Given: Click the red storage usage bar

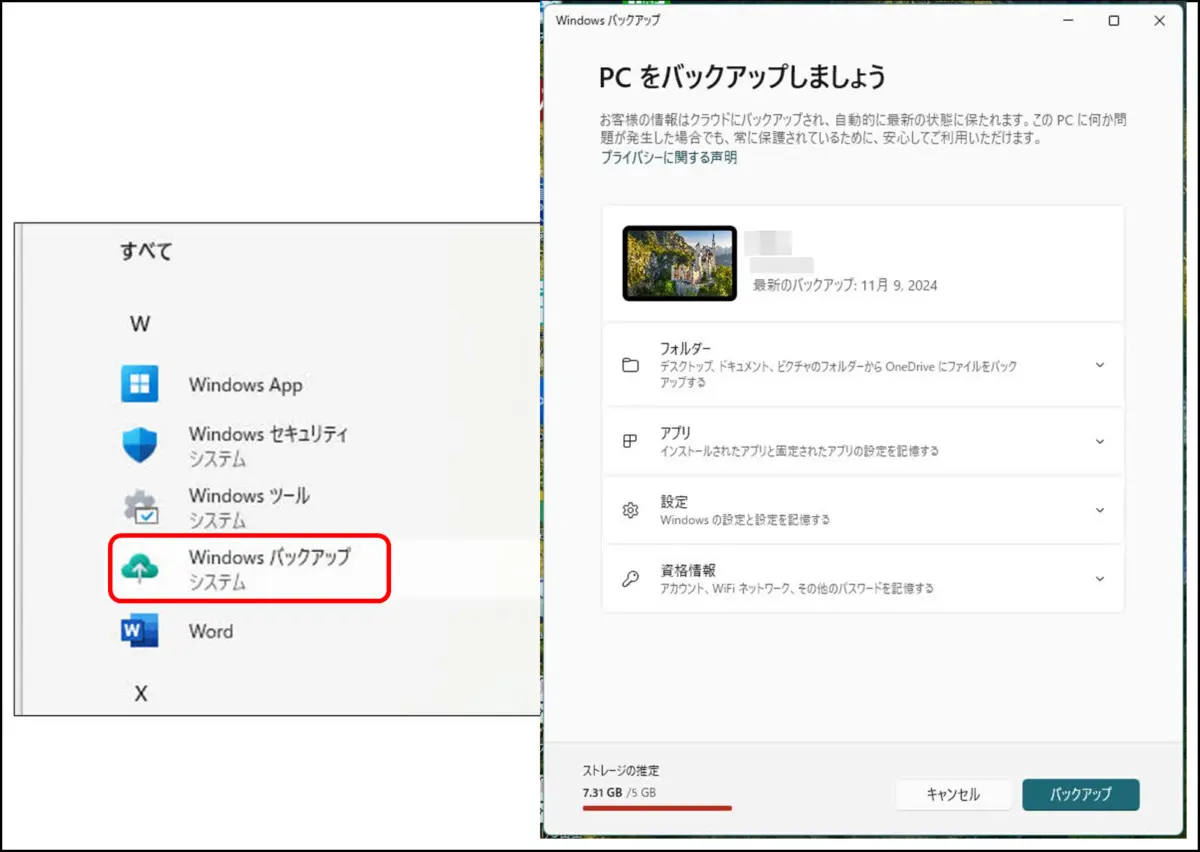Looking at the screenshot, I should click(x=657, y=809).
